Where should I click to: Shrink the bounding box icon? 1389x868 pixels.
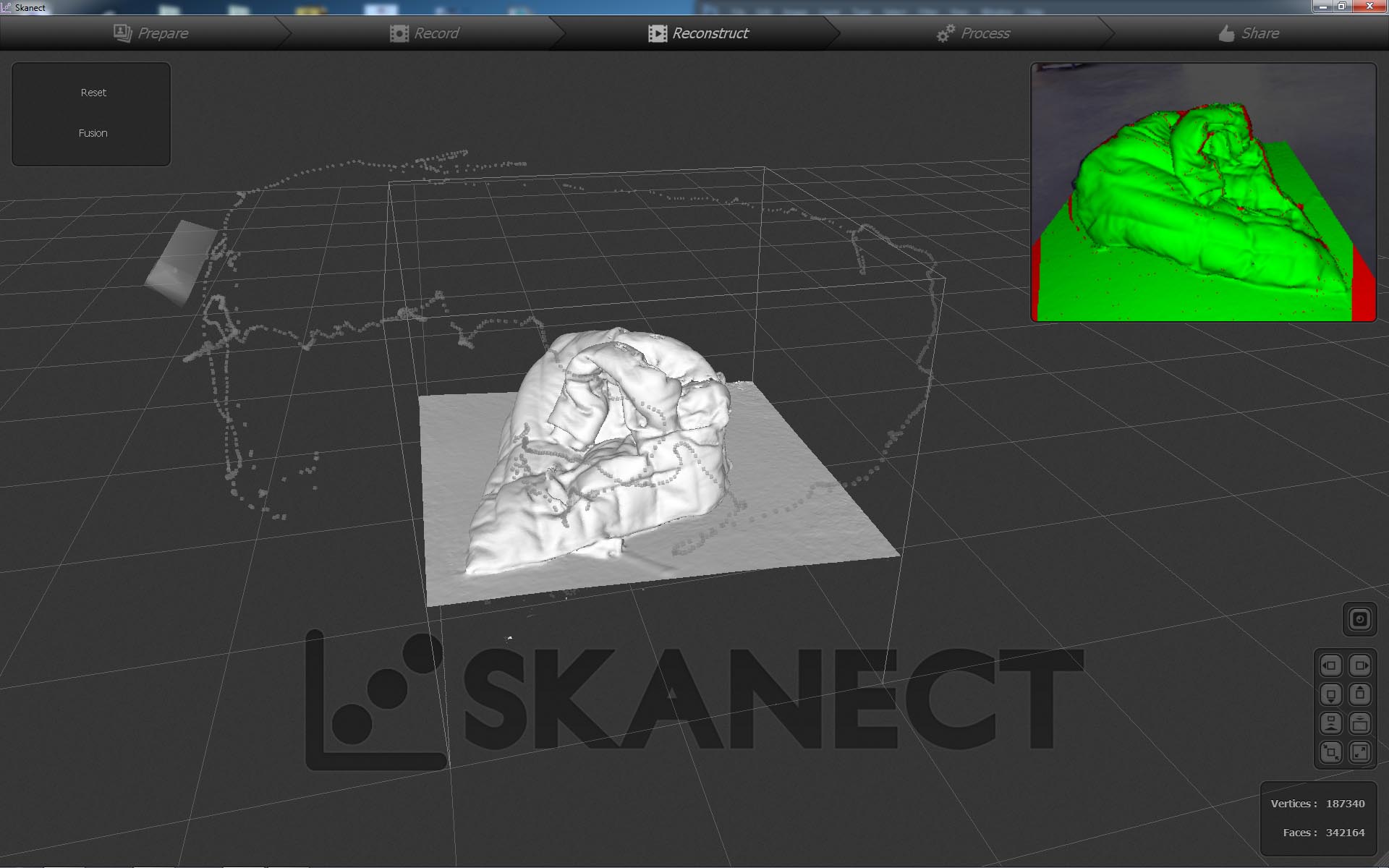click(x=1330, y=752)
